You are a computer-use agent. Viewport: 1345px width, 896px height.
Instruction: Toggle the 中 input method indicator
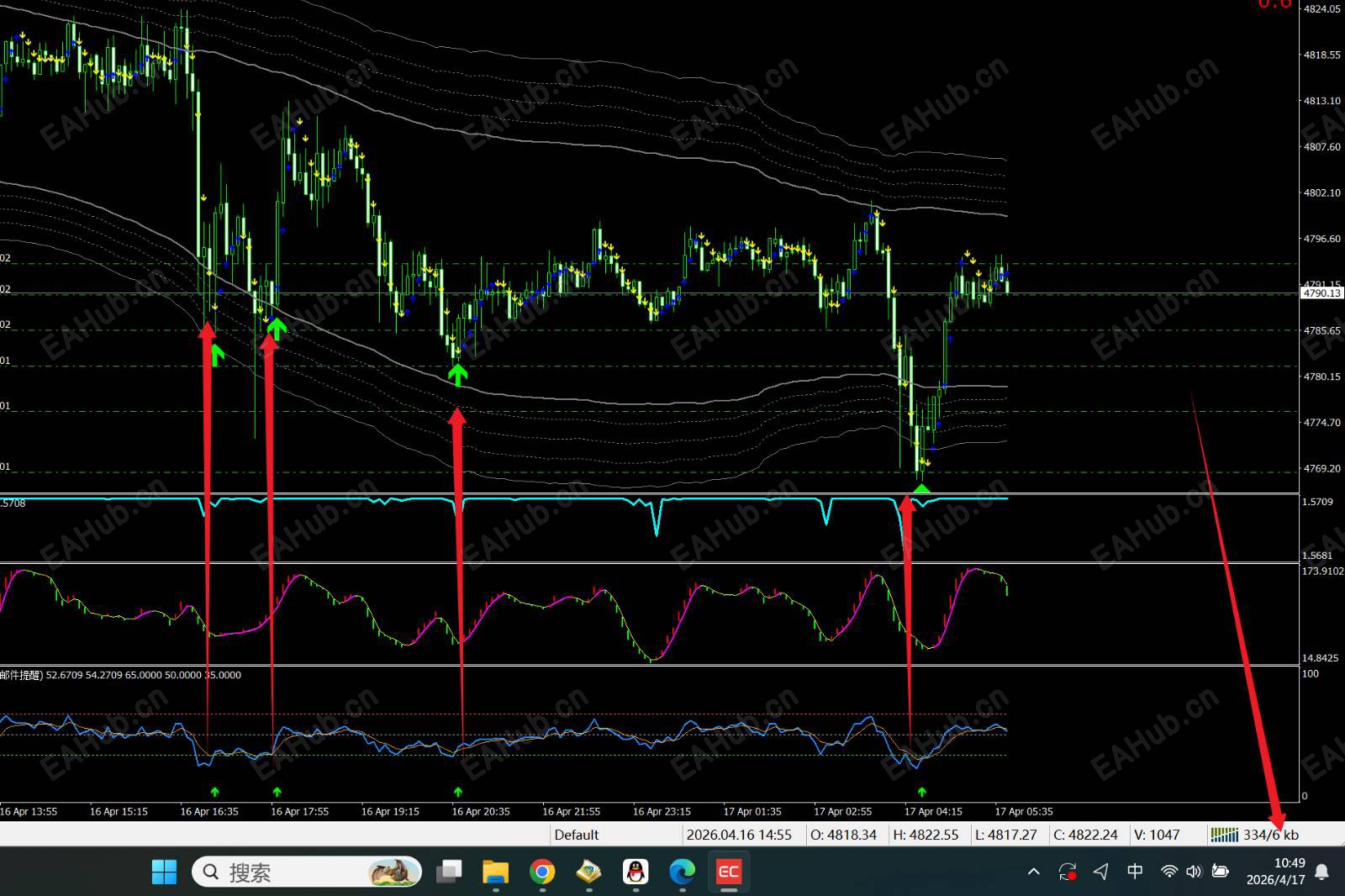tap(1135, 872)
